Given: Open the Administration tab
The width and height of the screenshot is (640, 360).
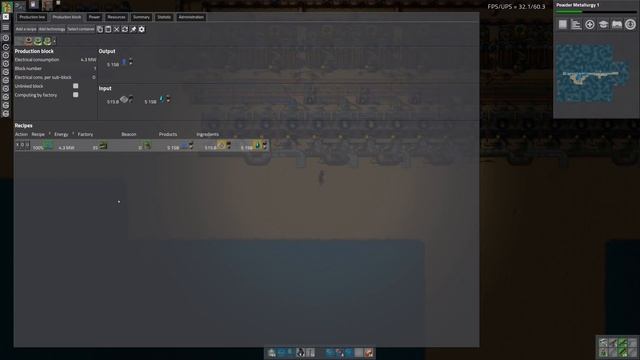Looking at the screenshot, I should tap(191, 17).
